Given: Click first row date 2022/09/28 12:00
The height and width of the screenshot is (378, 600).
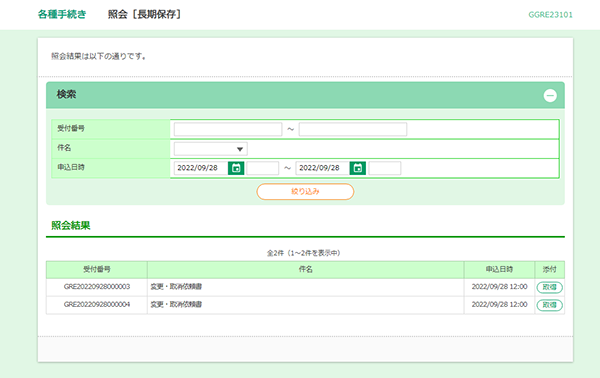Looking at the screenshot, I should (499, 287).
